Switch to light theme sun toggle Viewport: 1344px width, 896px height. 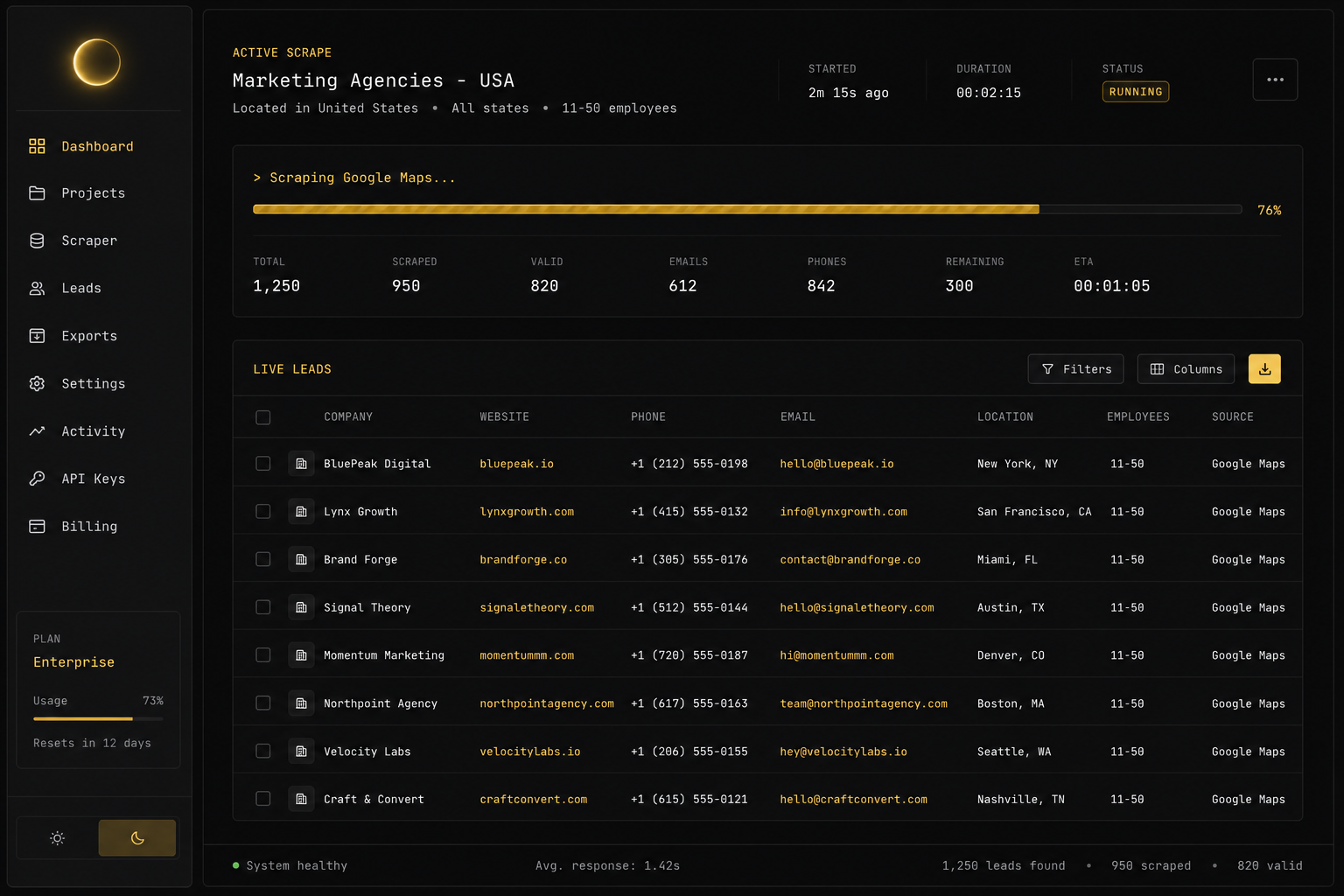pos(57,838)
